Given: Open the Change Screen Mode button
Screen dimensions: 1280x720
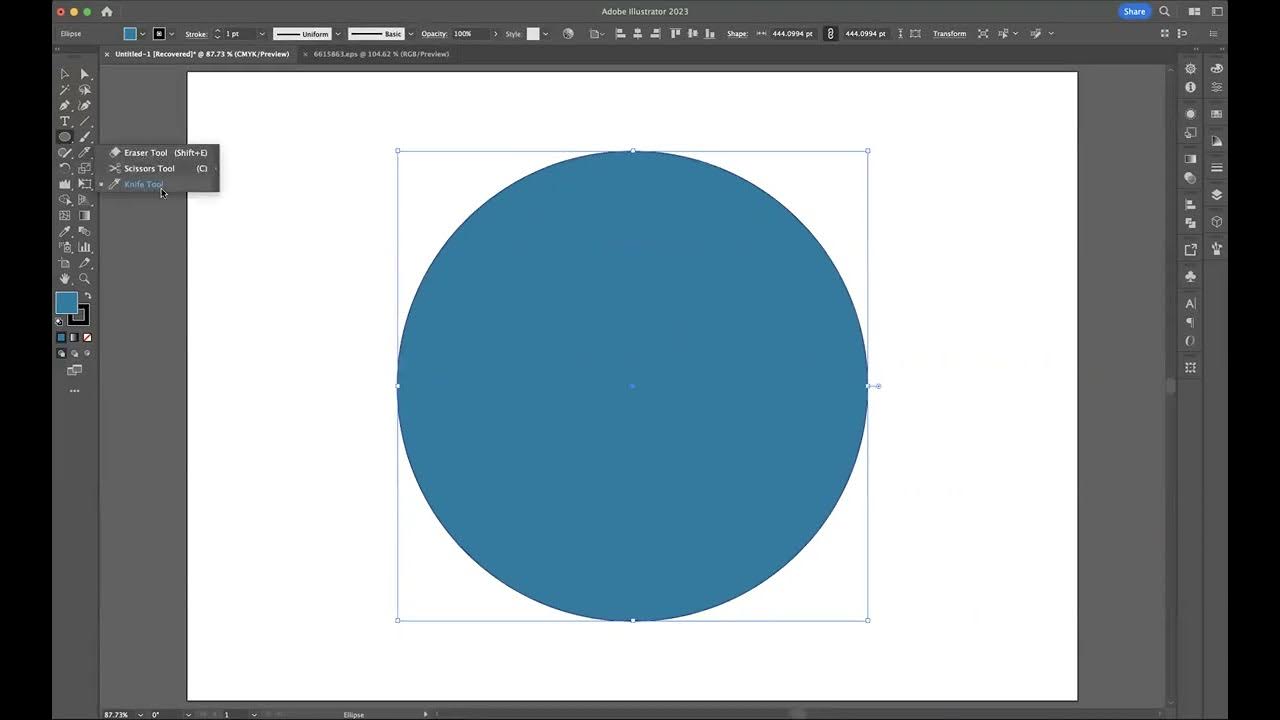Looking at the screenshot, I should point(74,370).
